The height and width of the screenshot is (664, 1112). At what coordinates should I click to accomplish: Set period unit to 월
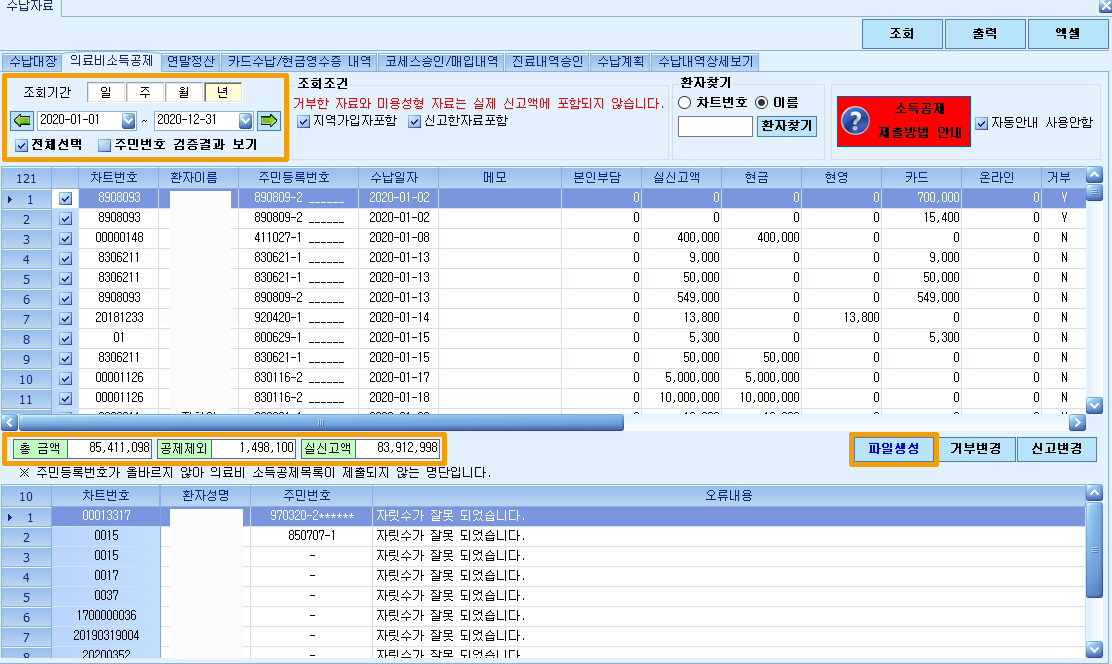pos(184,92)
